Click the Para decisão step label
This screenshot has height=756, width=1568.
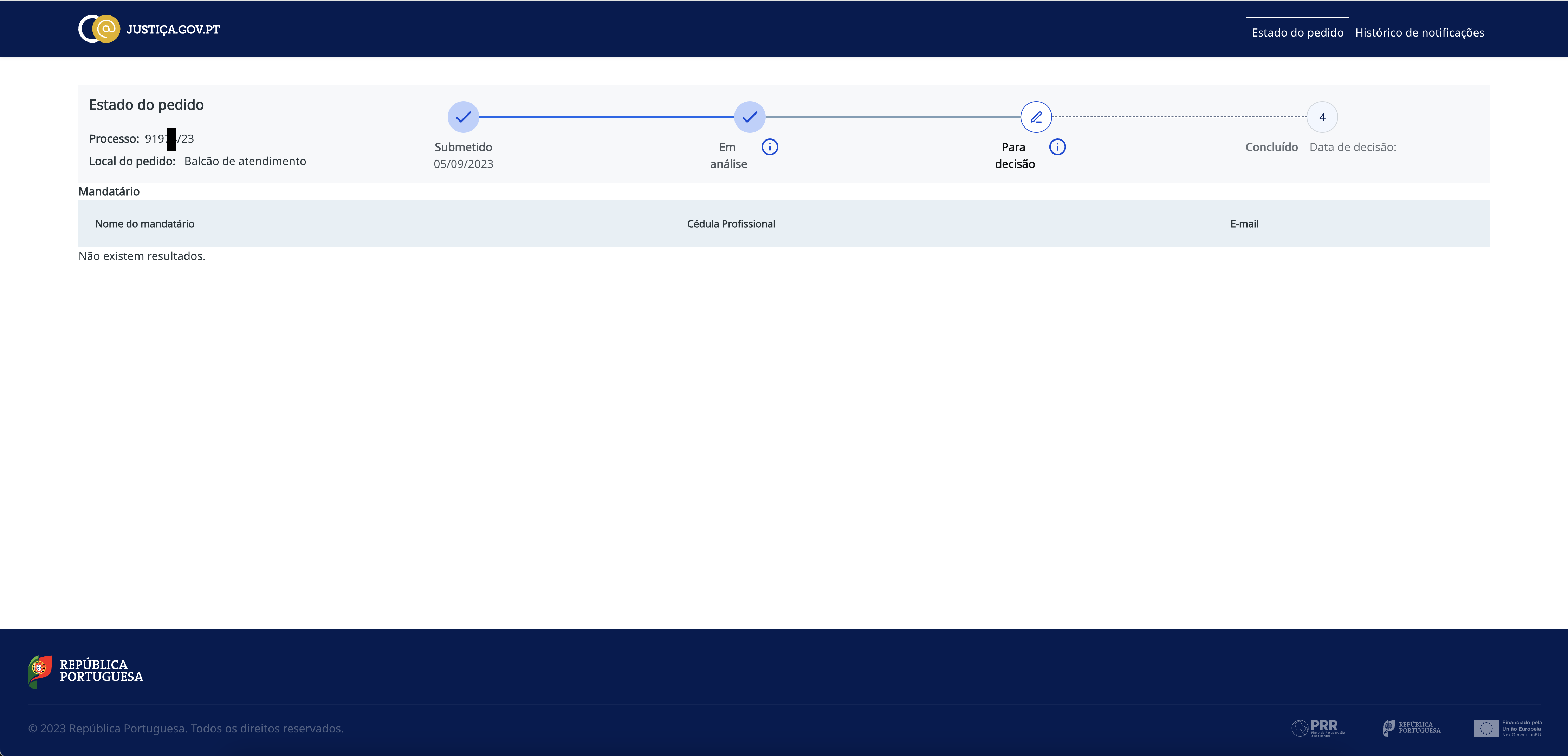pyautogui.click(x=1015, y=155)
